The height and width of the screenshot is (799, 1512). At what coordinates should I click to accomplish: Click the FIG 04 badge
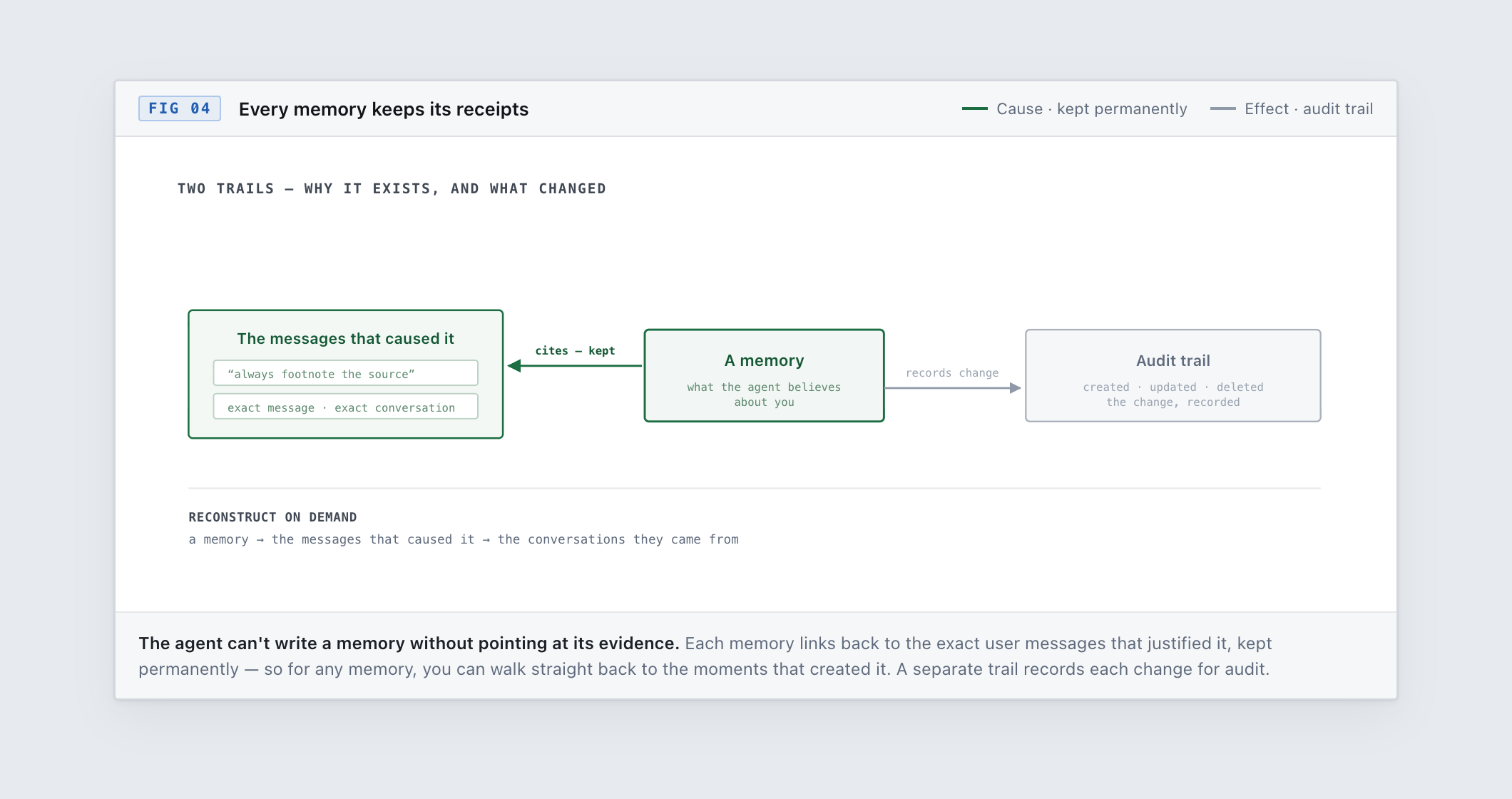179,108
